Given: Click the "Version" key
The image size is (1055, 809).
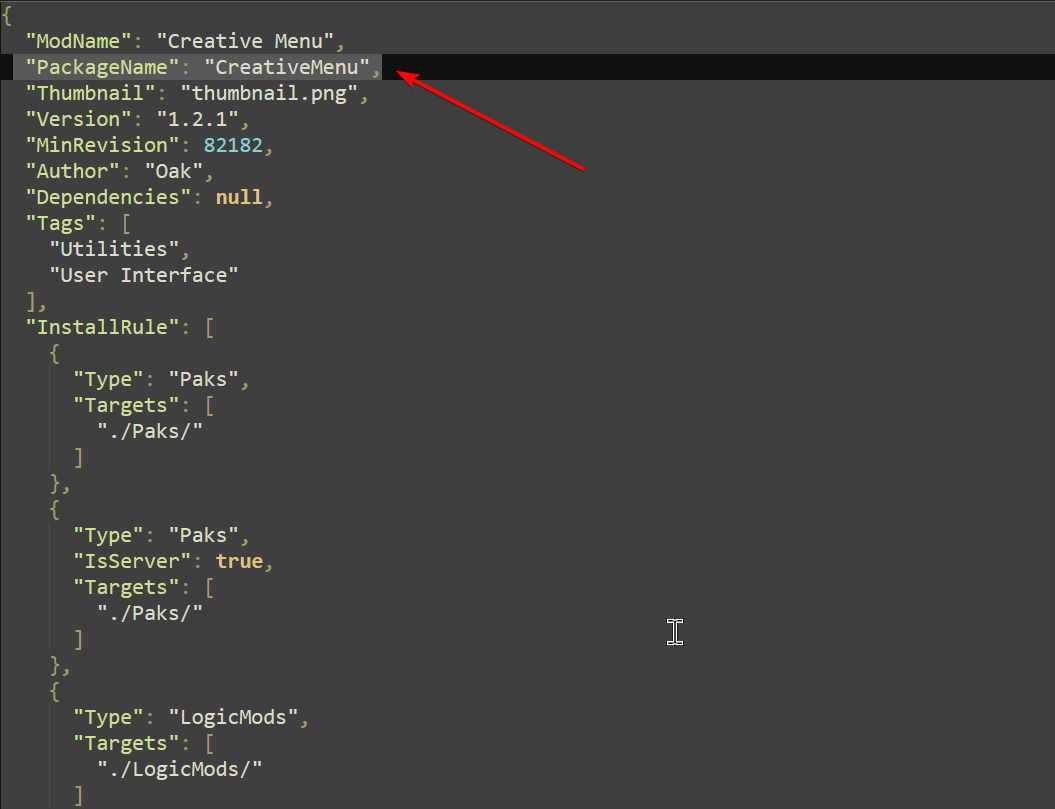Looking at the screenshot, I should tap(79, 119).
